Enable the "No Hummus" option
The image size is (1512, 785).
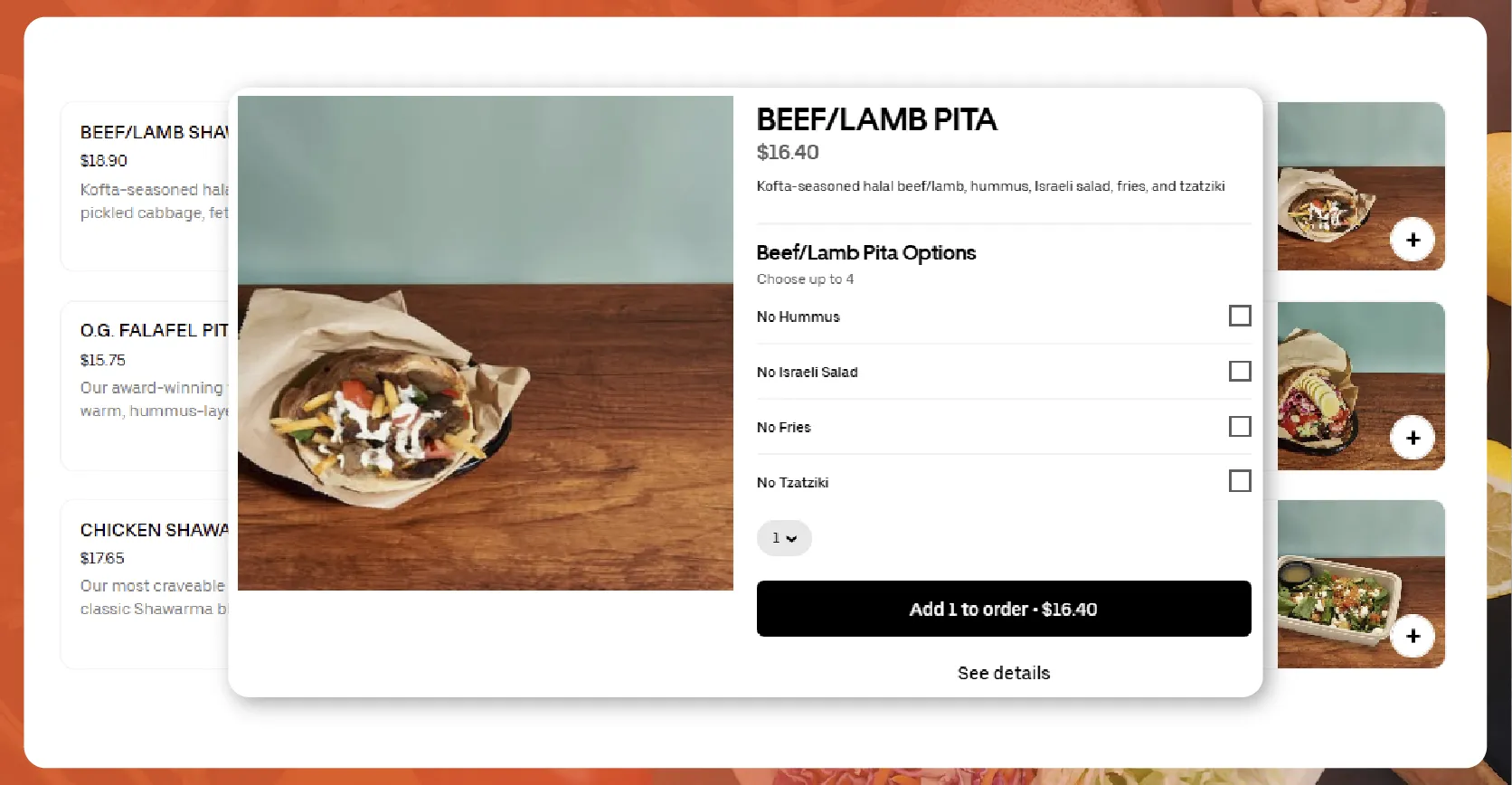click(1239, 316)
